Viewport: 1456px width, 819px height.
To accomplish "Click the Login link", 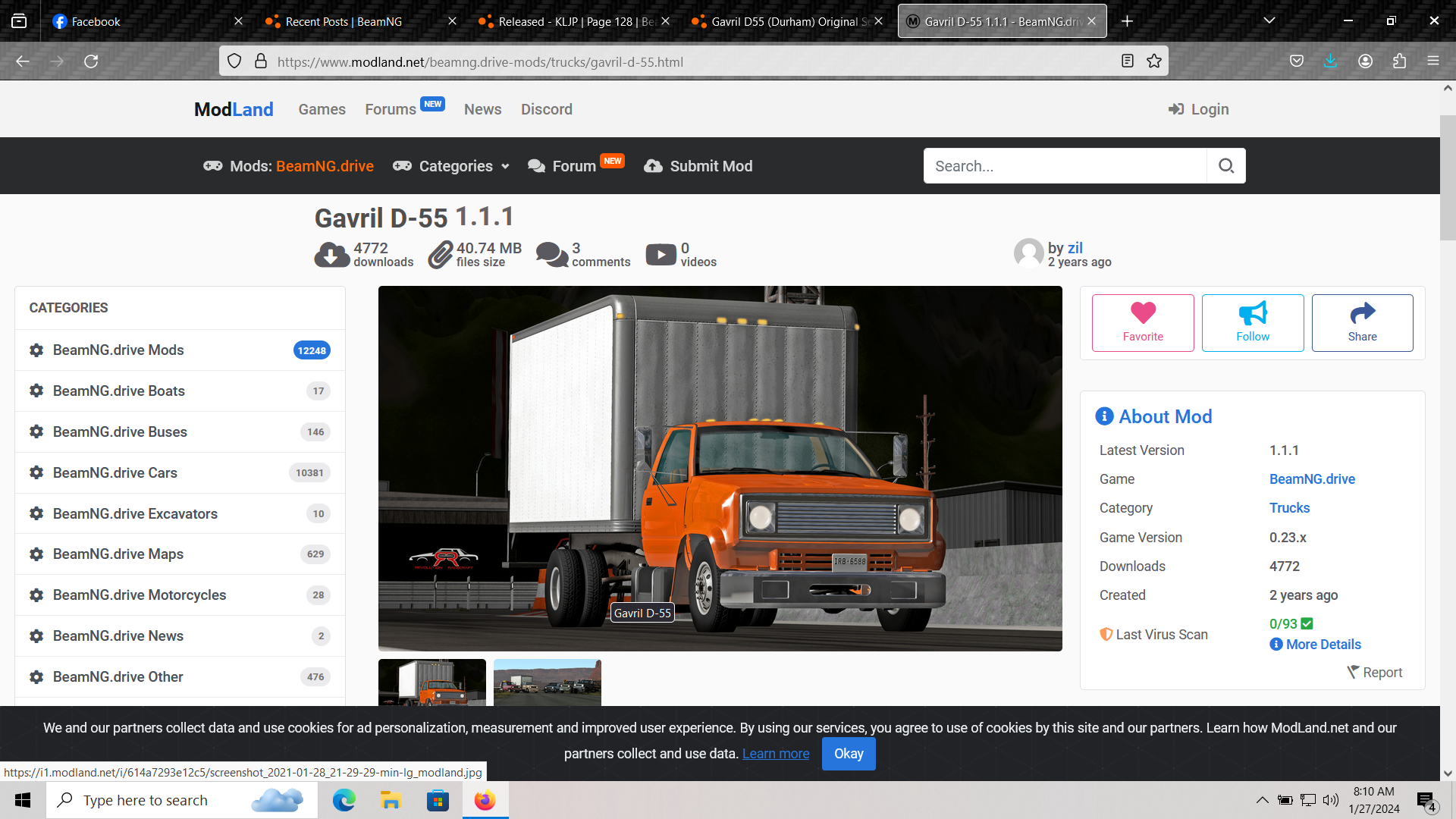I will (x=1198, y=109).
